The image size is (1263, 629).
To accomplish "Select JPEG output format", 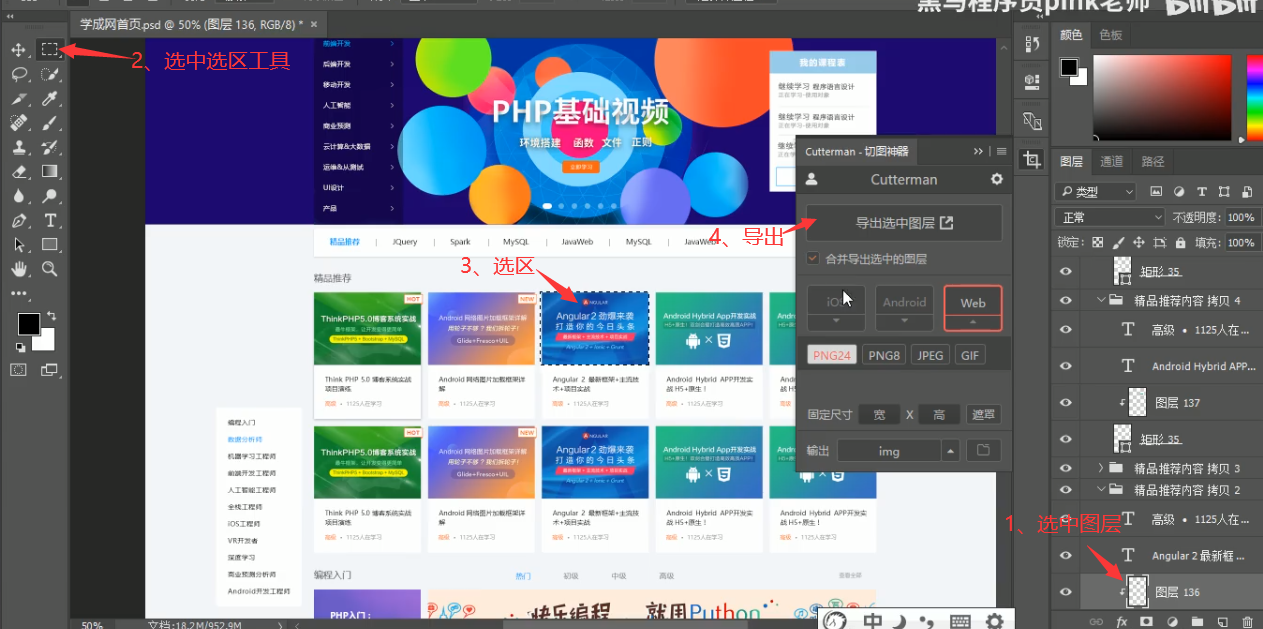I will [x=931, y=355].
